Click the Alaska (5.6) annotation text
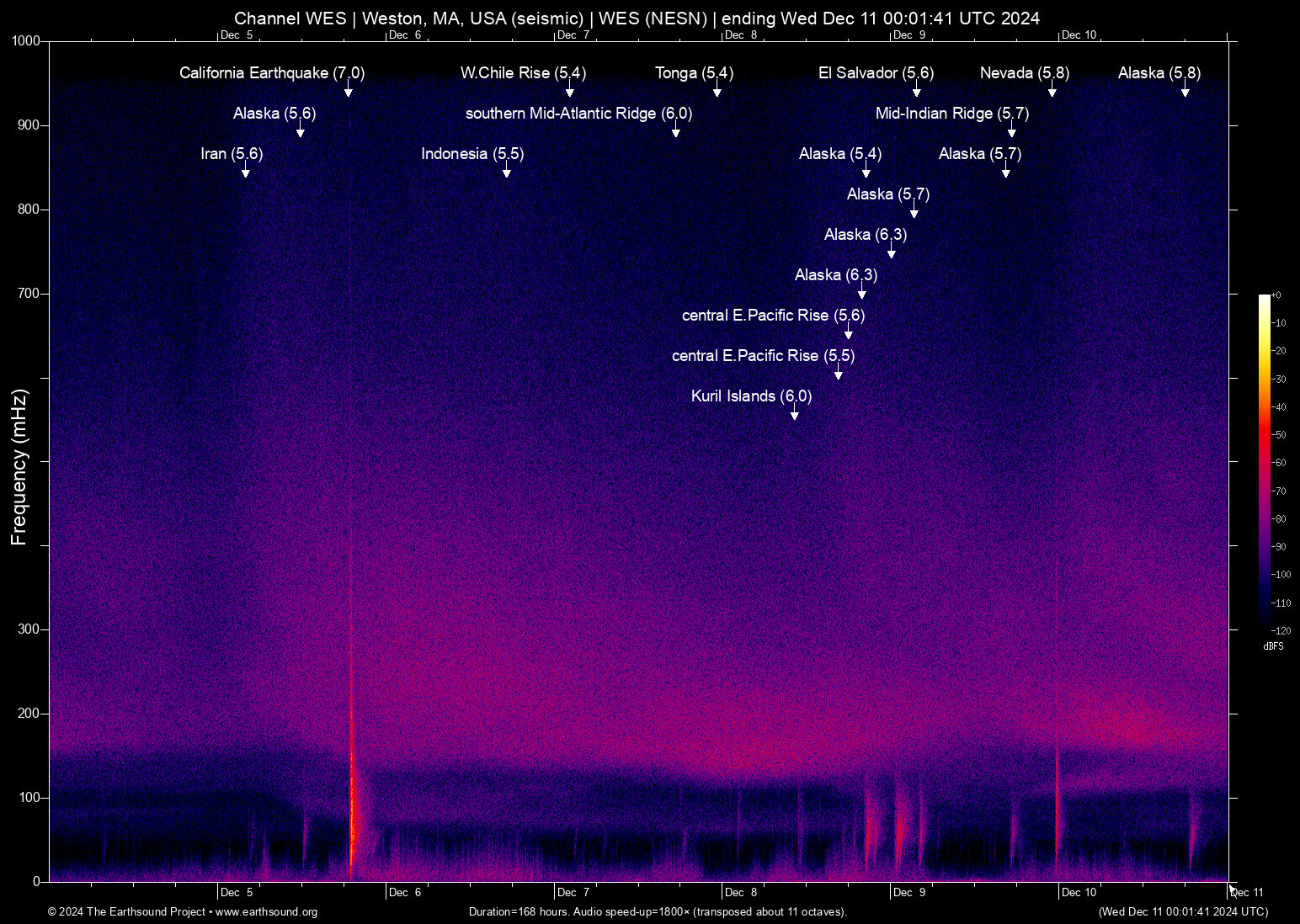Image resolution: width=1300 pixels, height=924 pixels. [274, 114]
